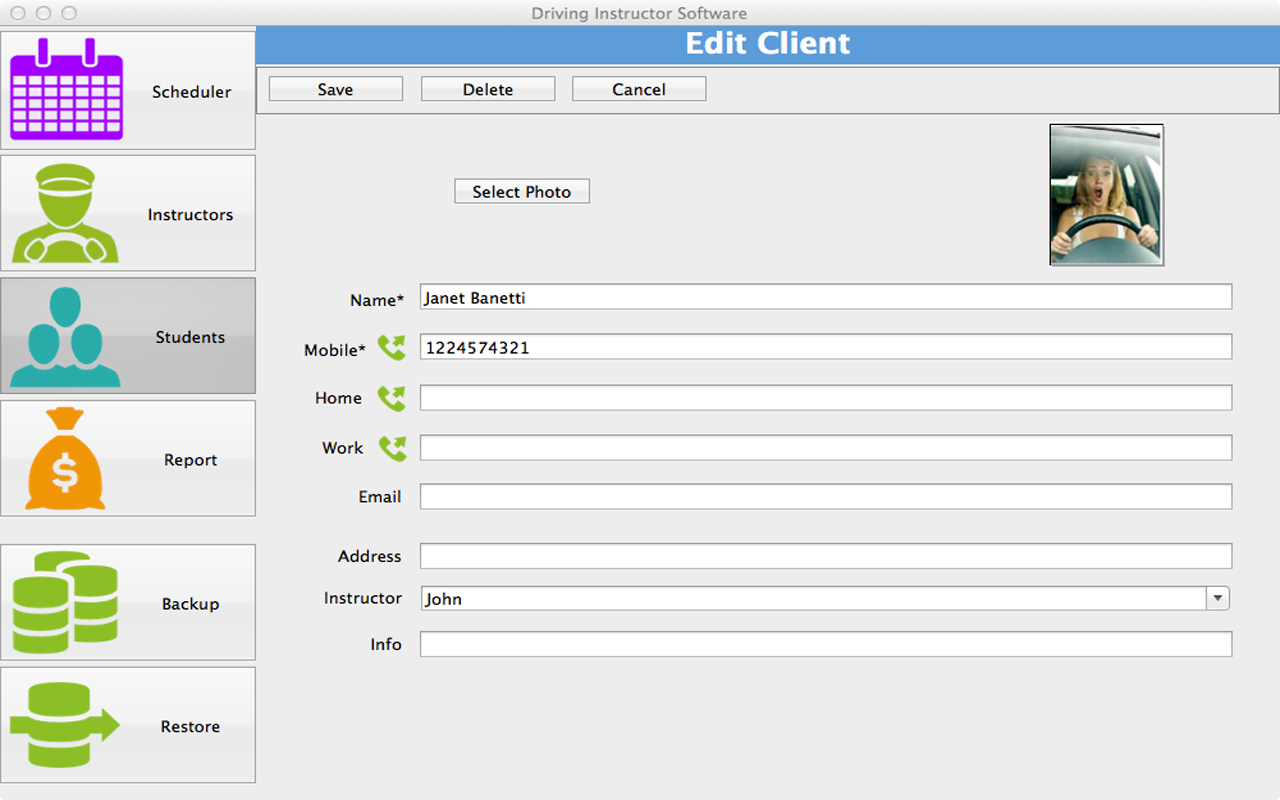The height and width of the screenshot is (800, 1280).
Task: Select the Students people icon
Action: (65, 337)
